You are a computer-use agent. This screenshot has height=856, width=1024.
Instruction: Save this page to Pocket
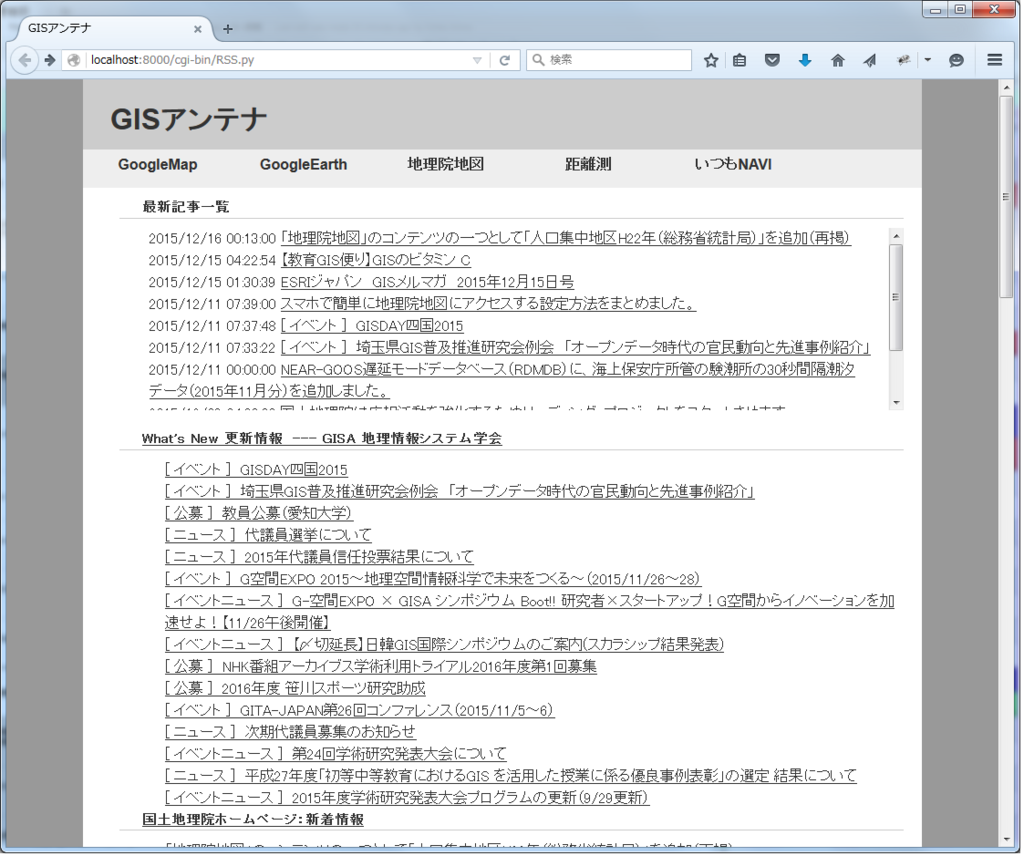tap(772, 60)
